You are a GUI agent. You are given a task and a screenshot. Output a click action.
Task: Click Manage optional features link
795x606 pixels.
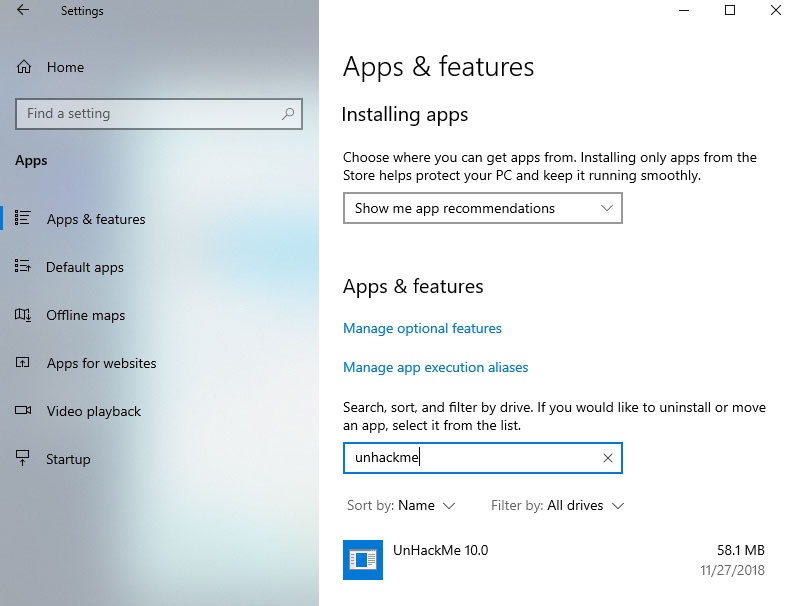422,329
